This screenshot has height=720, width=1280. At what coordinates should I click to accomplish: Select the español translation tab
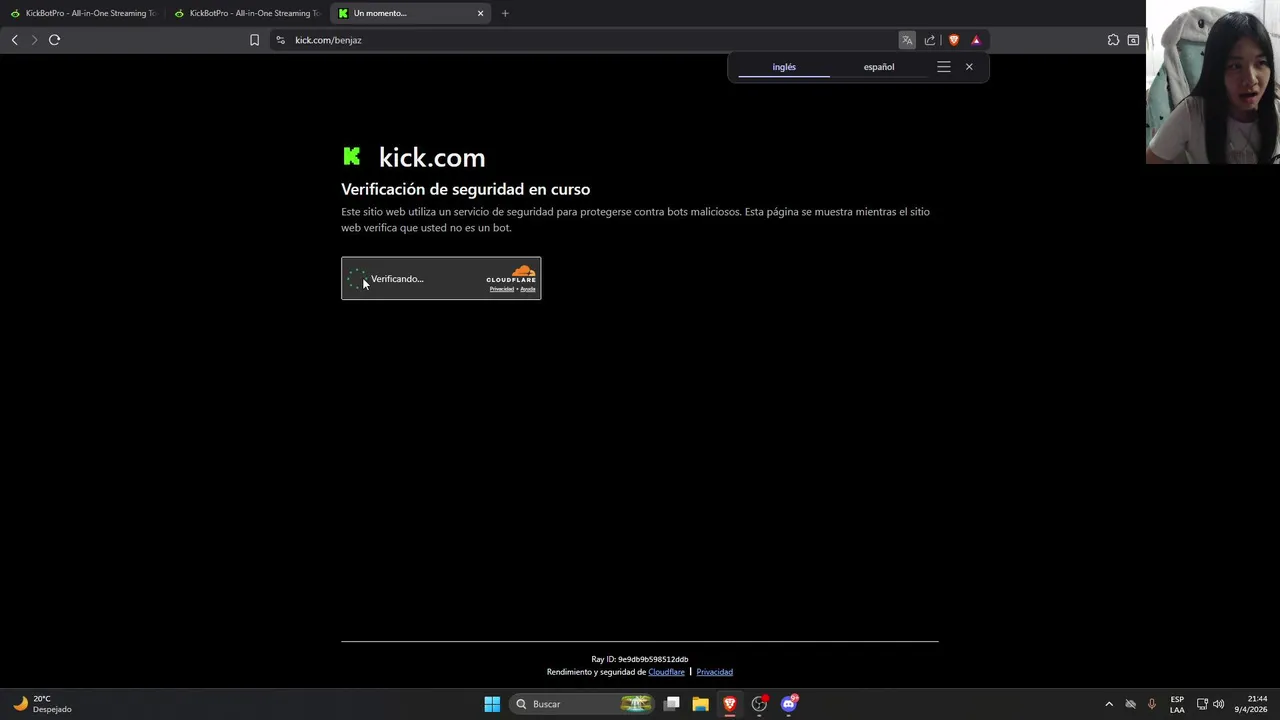pyautogui.click(x=879, y=67)
